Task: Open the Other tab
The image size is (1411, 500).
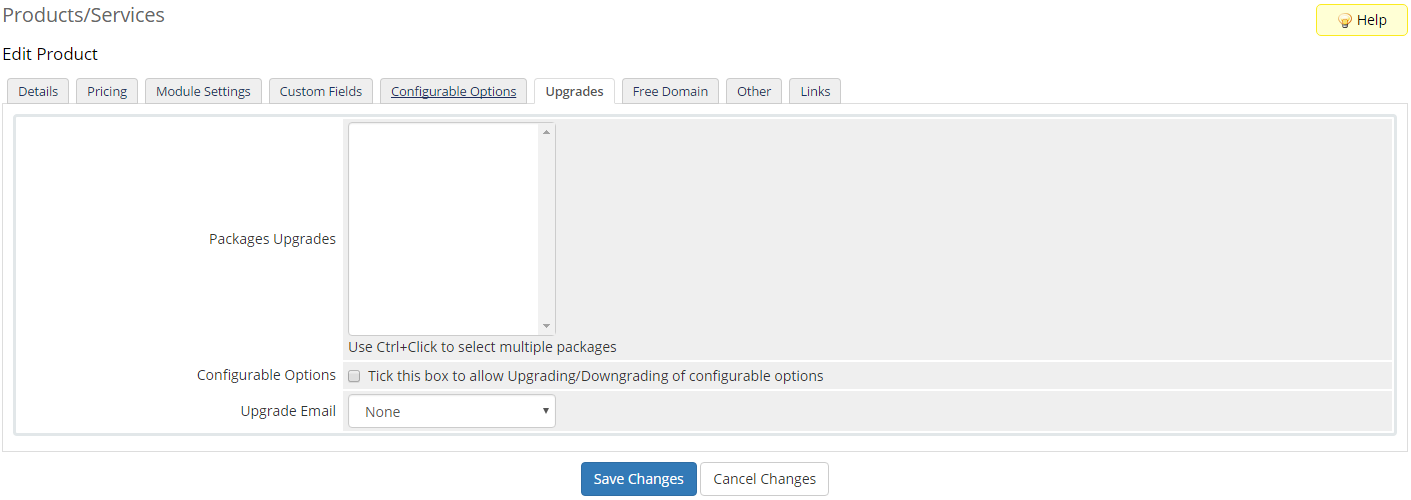Action: point(754,91)
